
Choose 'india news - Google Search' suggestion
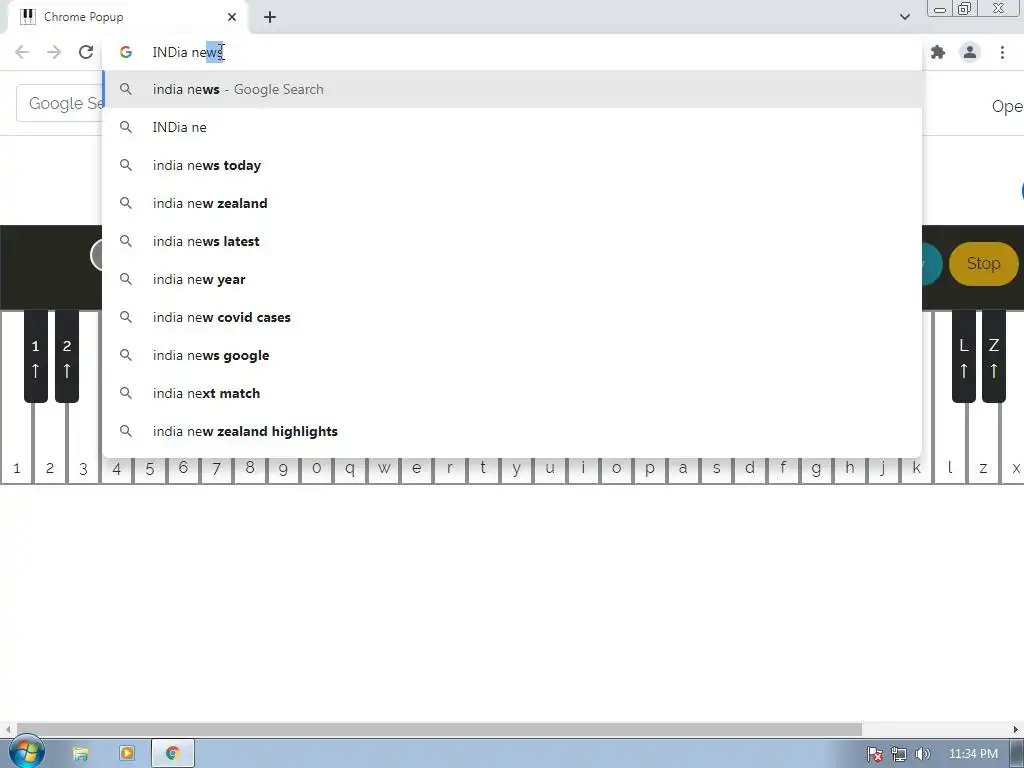pos(513,89)
